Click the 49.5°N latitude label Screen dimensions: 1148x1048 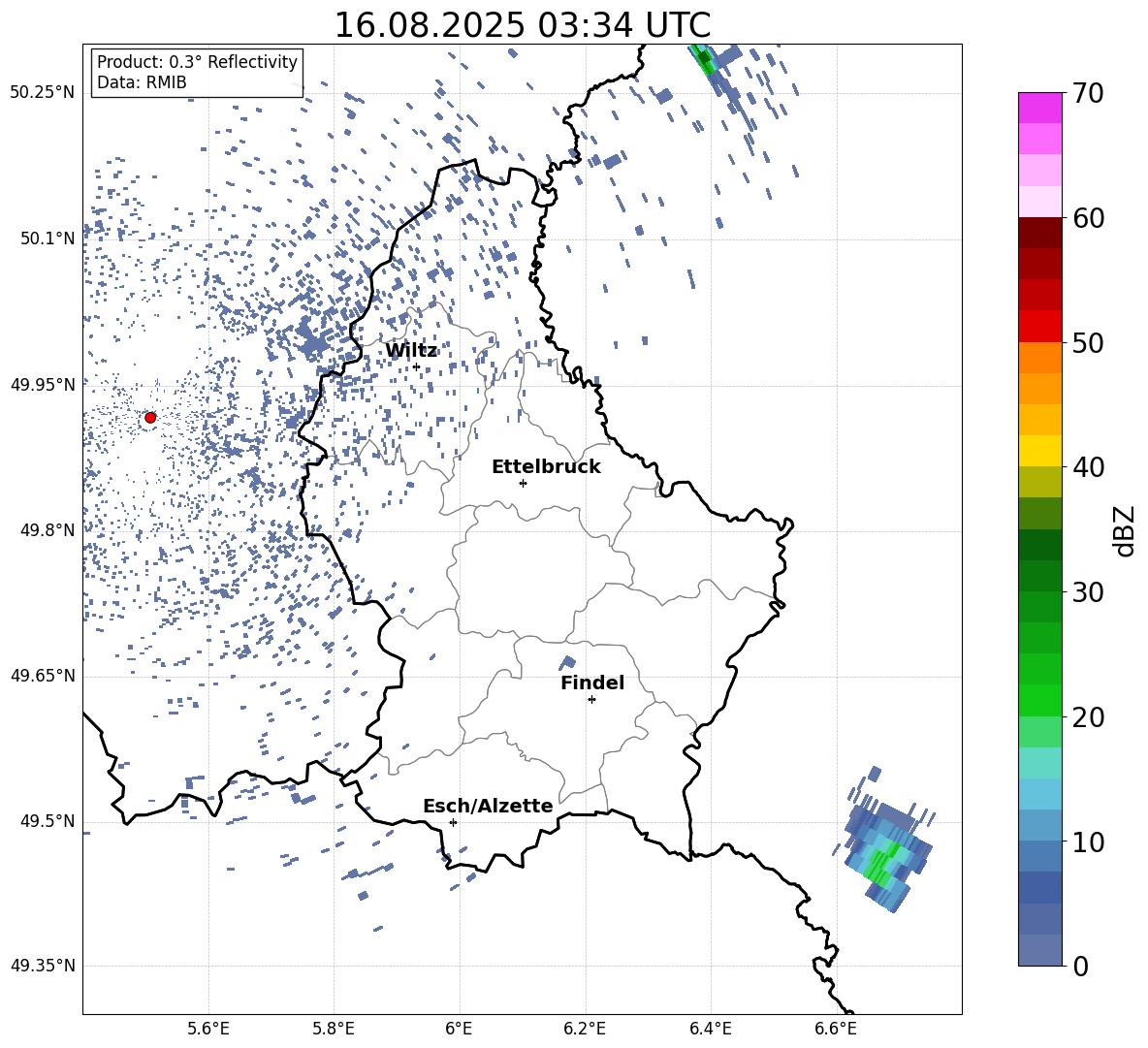point(48,821)
